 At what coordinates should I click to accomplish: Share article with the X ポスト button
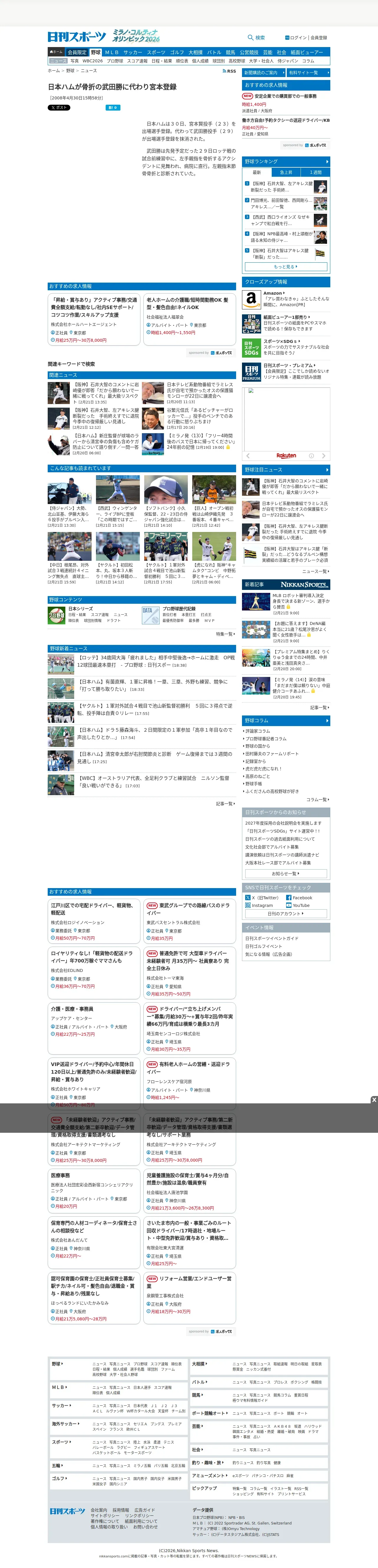59,108
